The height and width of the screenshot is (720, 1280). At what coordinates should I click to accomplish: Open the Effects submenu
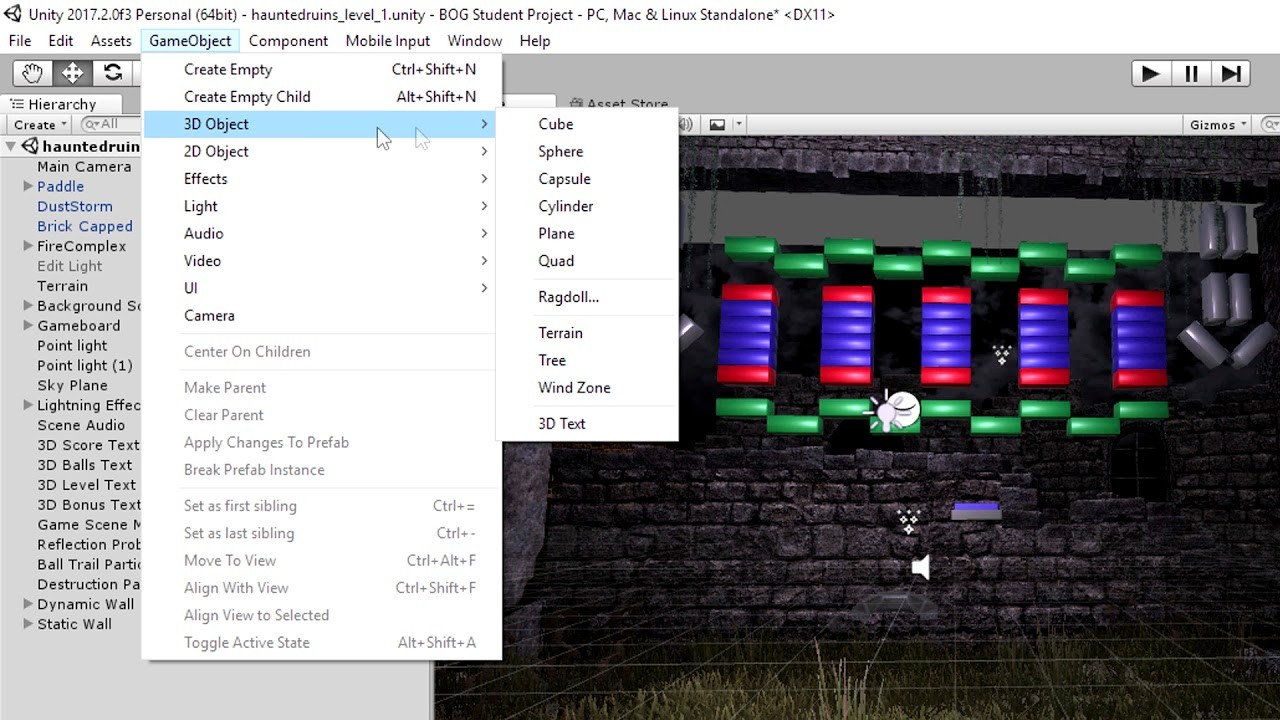click(322, 179)
